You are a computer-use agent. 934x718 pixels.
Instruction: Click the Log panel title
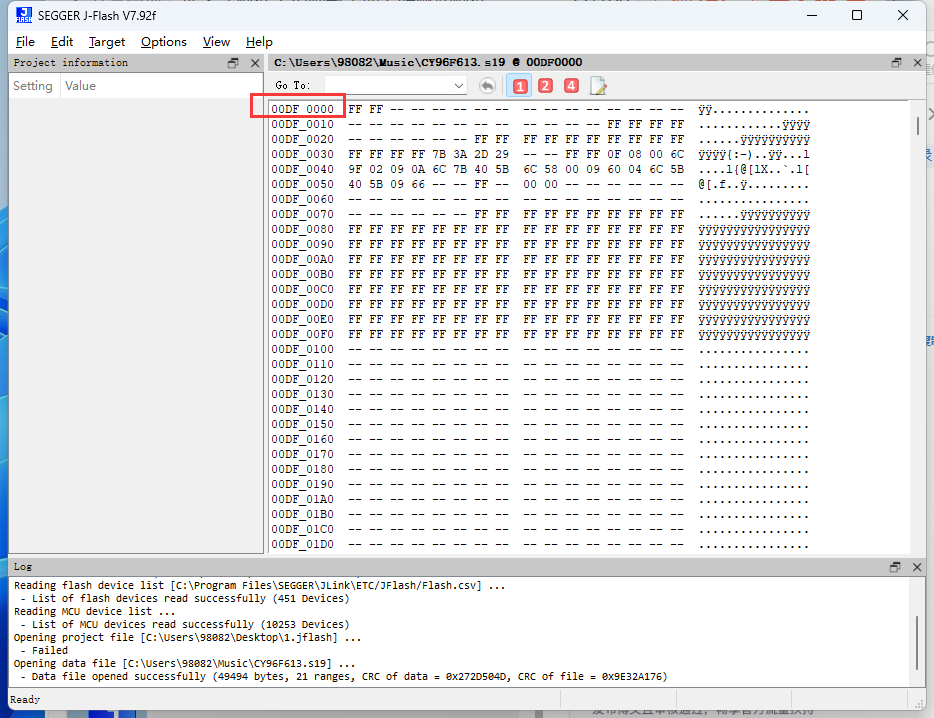(x=23, y=567)
